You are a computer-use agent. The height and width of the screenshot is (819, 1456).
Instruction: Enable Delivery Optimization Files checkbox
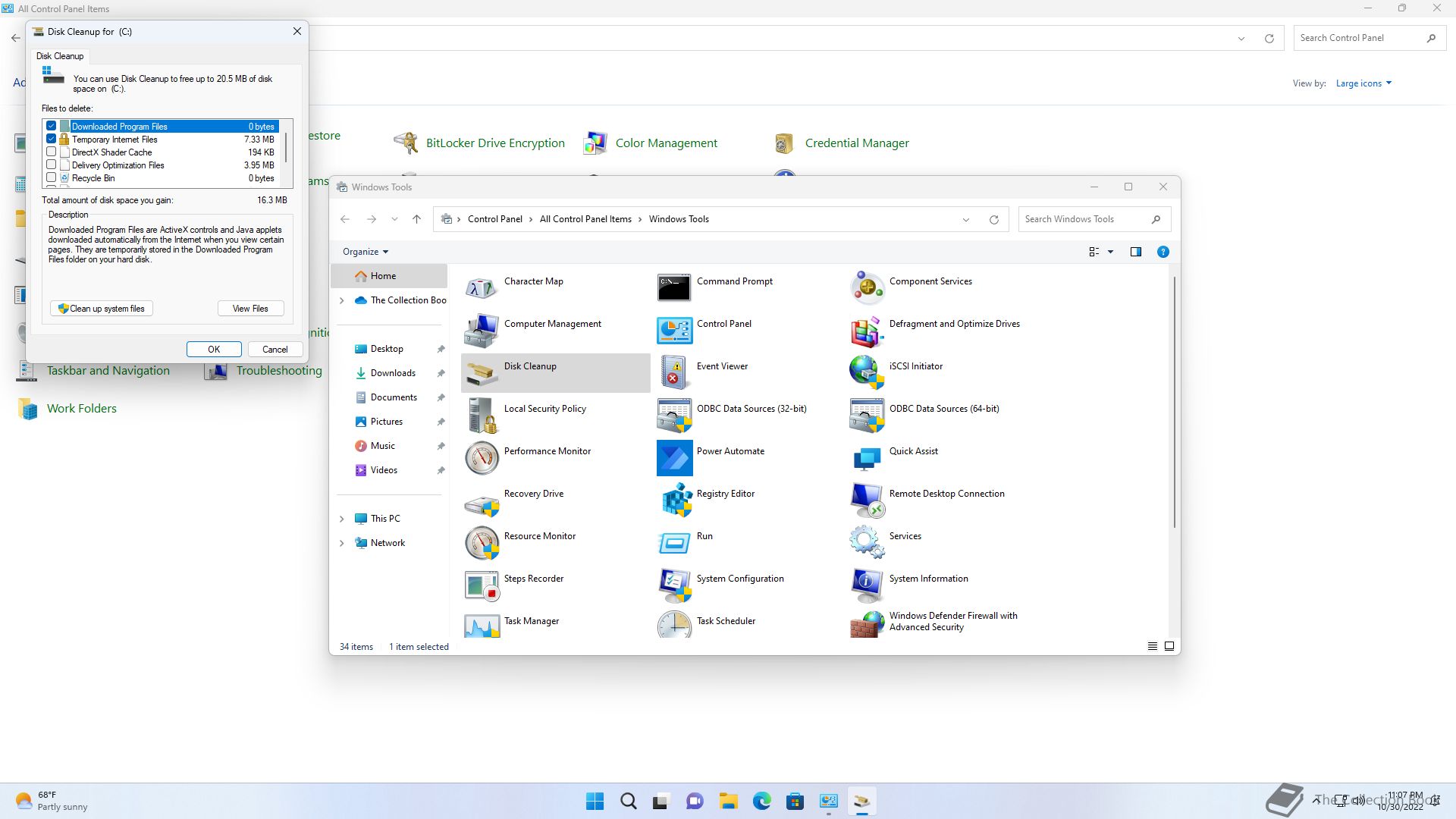[x=52, y=165]
